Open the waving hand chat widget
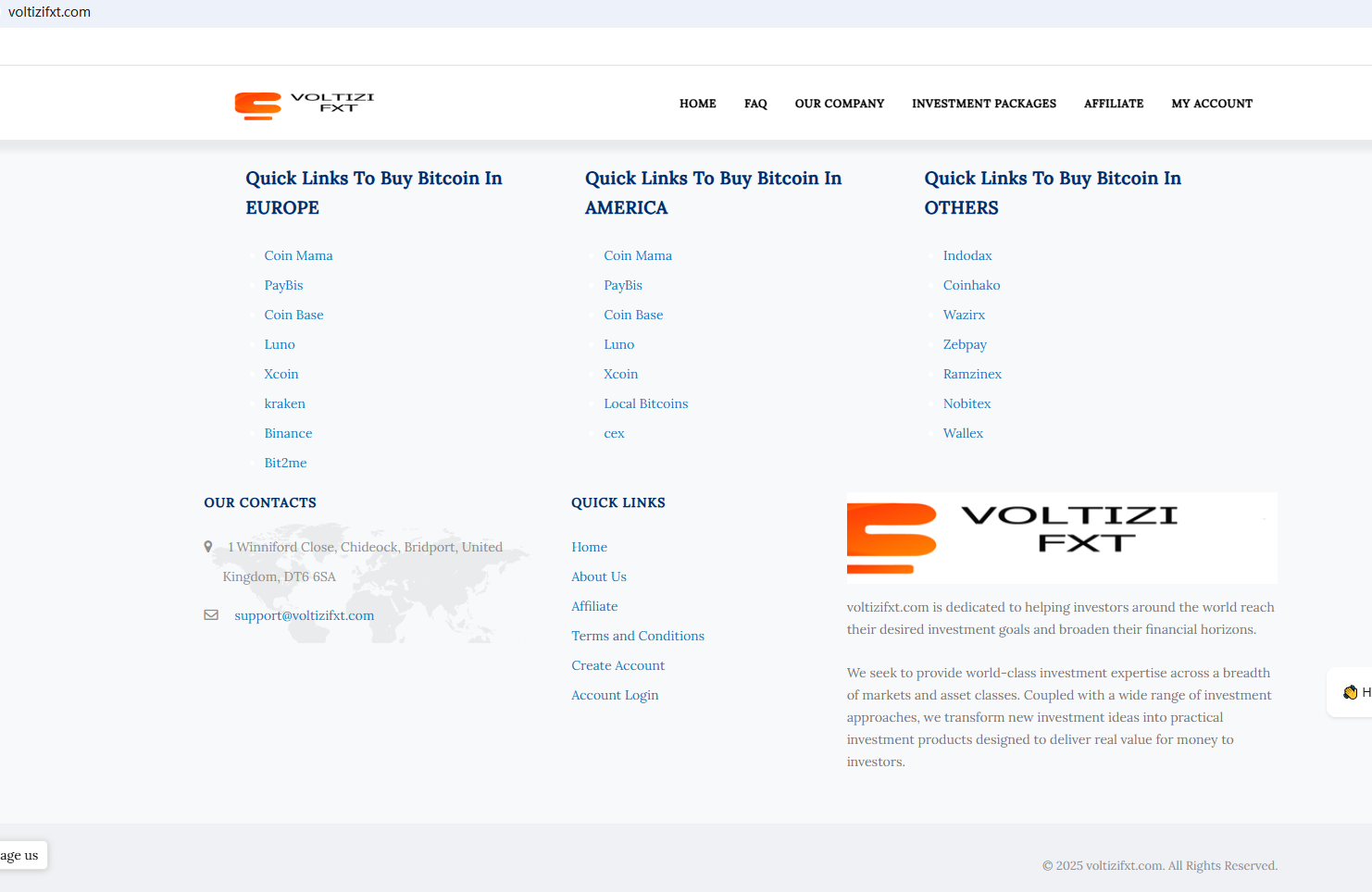Viewport: 1372px width, 892px height. 1351,692
